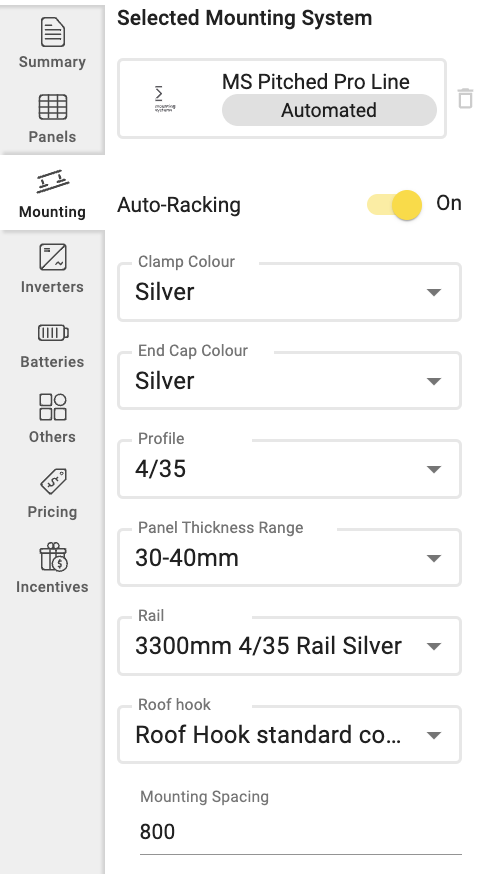This screenshot has width=494, height=874.
Task: Open the Pricing tag icon
Action: pos(53,481)
